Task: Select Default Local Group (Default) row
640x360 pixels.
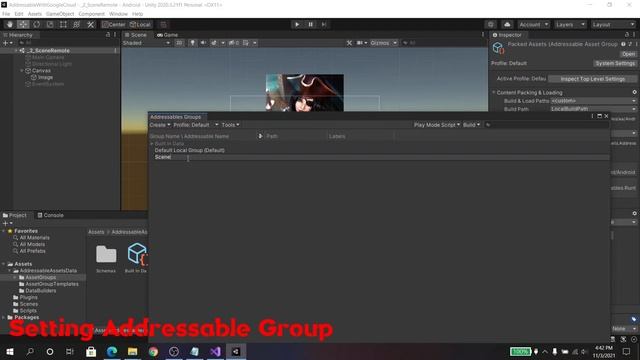Action: click(x=380, y=150)
